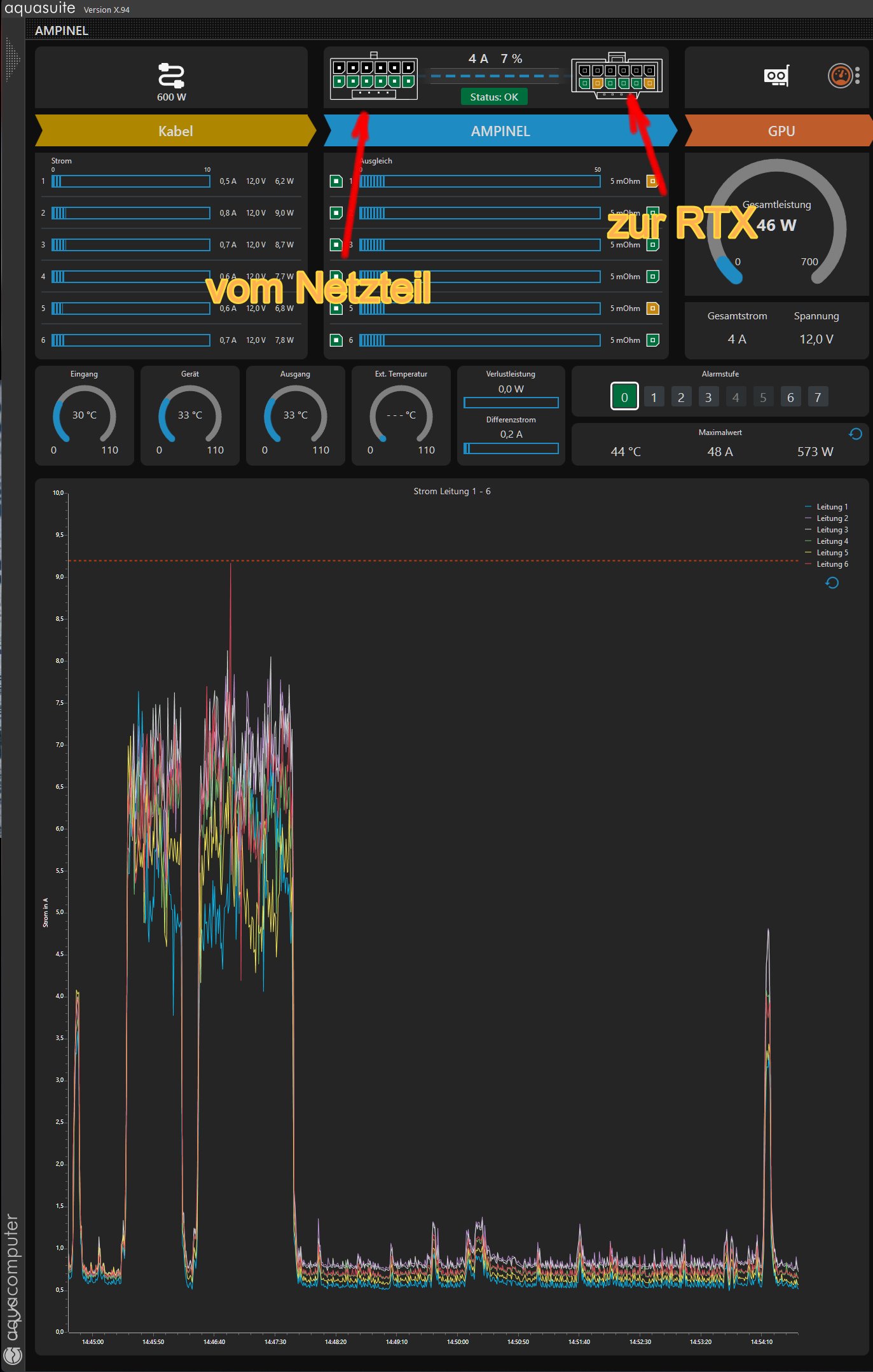Select alarm level 1
Screen dimensions: 873x1372
pos(654,397)
